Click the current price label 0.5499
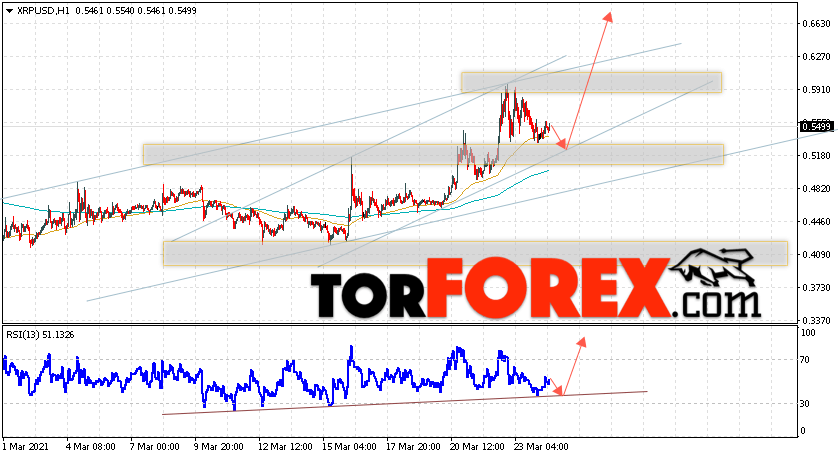Image resolution: width=838 pixels, height=458 pixels. click(x=816, y=127)
